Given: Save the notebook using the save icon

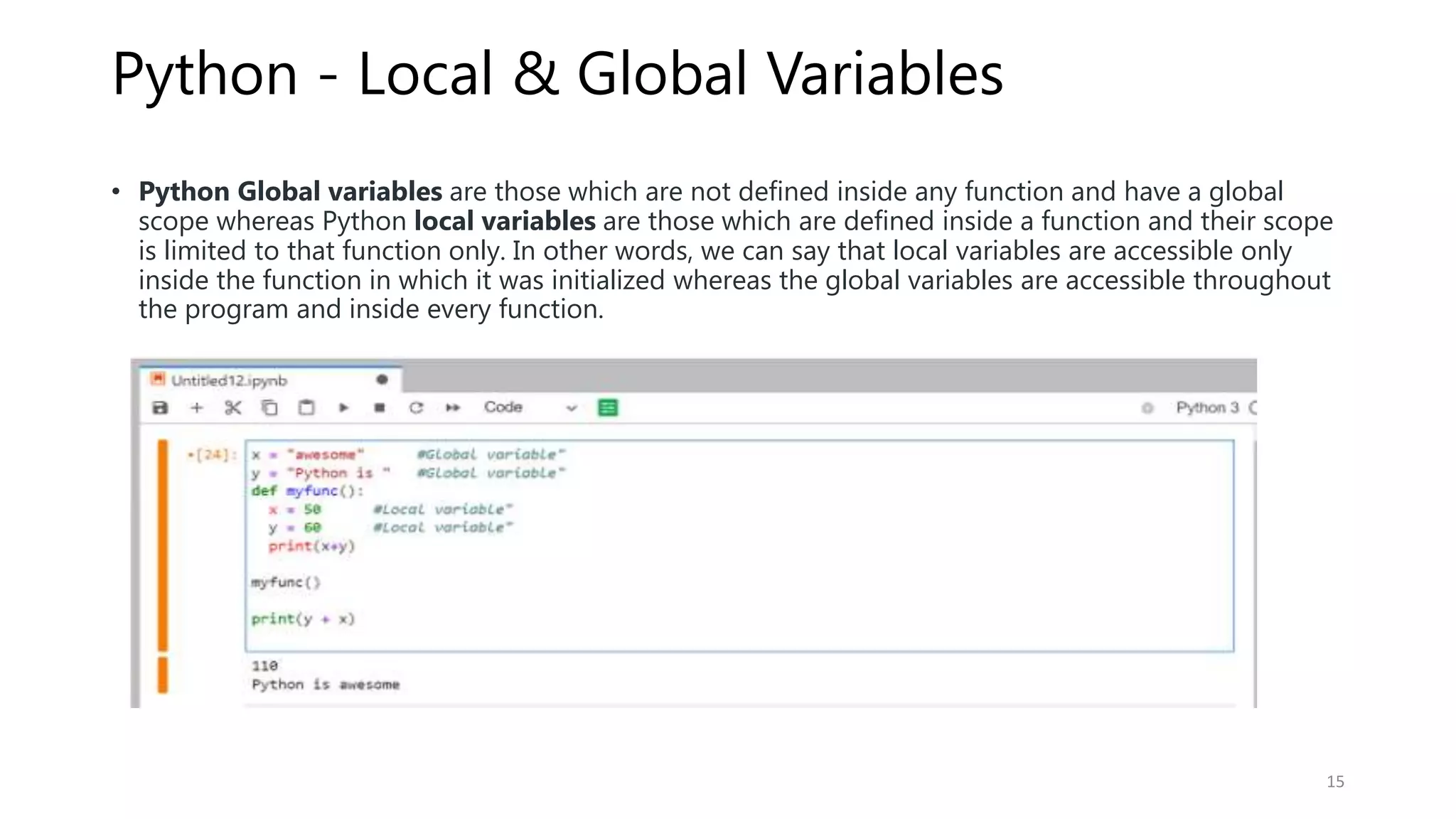Looking at the screenshot, I should (x=161, y=407).
